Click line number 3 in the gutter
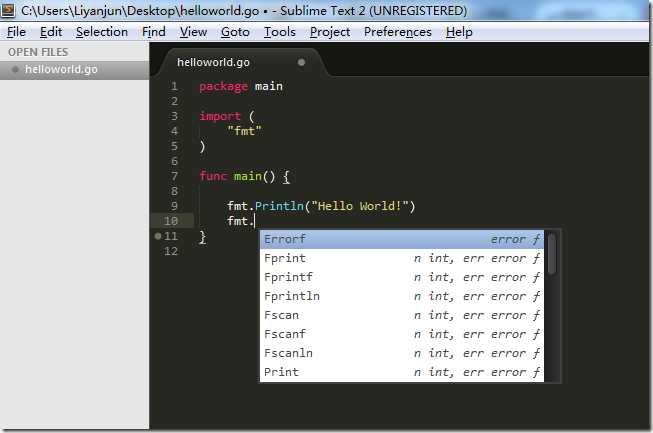Viewport: 653px width, 433px height. click(x=174, y=116)
